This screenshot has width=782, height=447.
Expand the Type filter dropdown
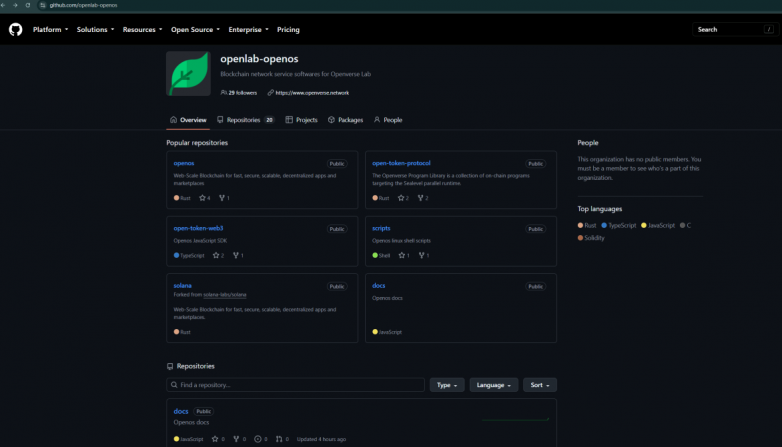[447, 385]
